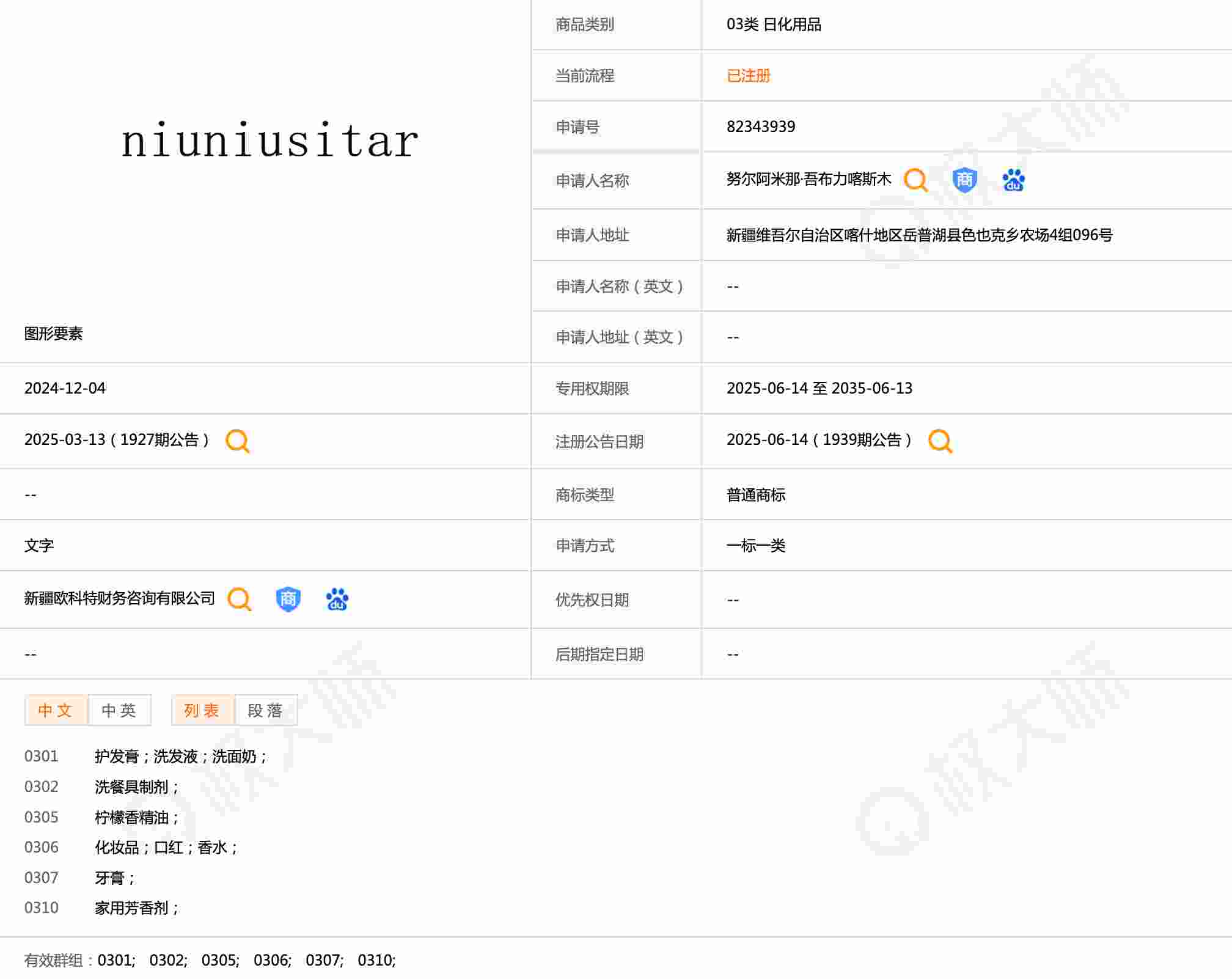Click the Baidu paw icon beside the applicant name
The width and height of the screenshot is (1232, 979).
coord(1013,180)
